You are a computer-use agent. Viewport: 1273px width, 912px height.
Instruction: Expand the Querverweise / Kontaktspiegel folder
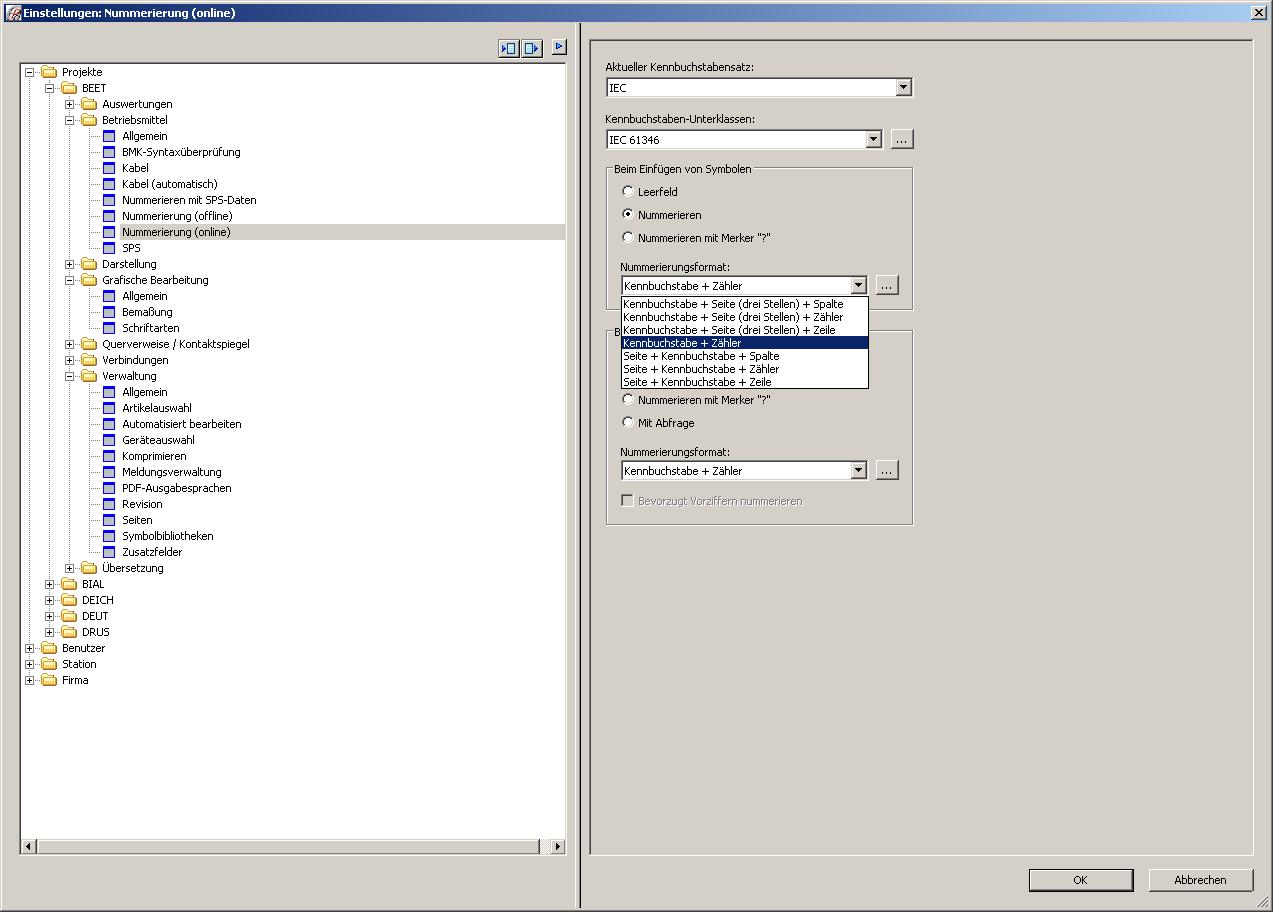tap(70, 344)
